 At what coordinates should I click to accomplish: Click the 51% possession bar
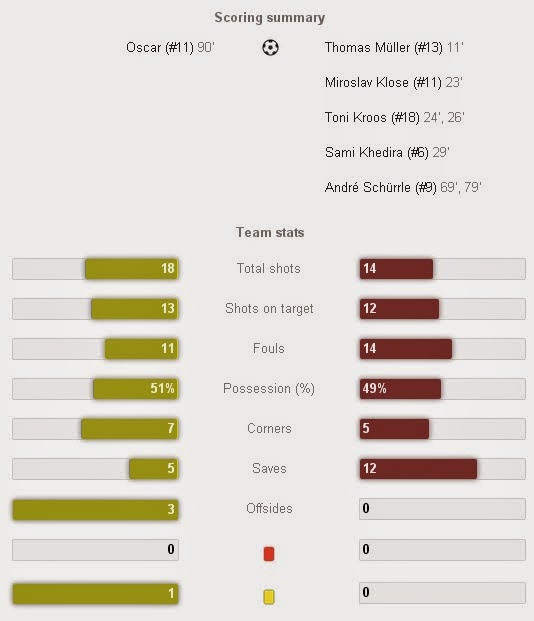136,389
